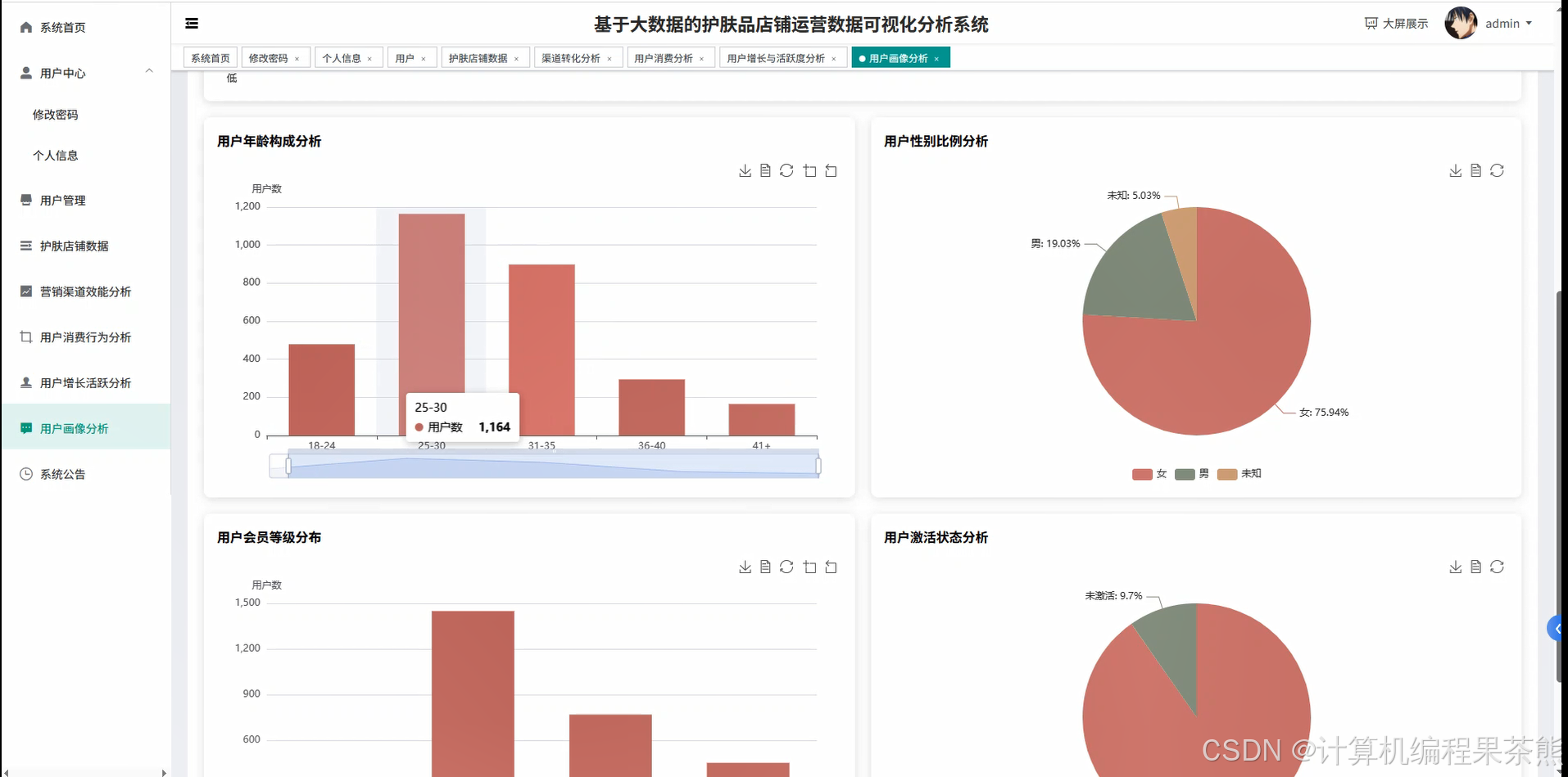Click the 18-24 age bar

pyautogui.click(x=322, y=390)
